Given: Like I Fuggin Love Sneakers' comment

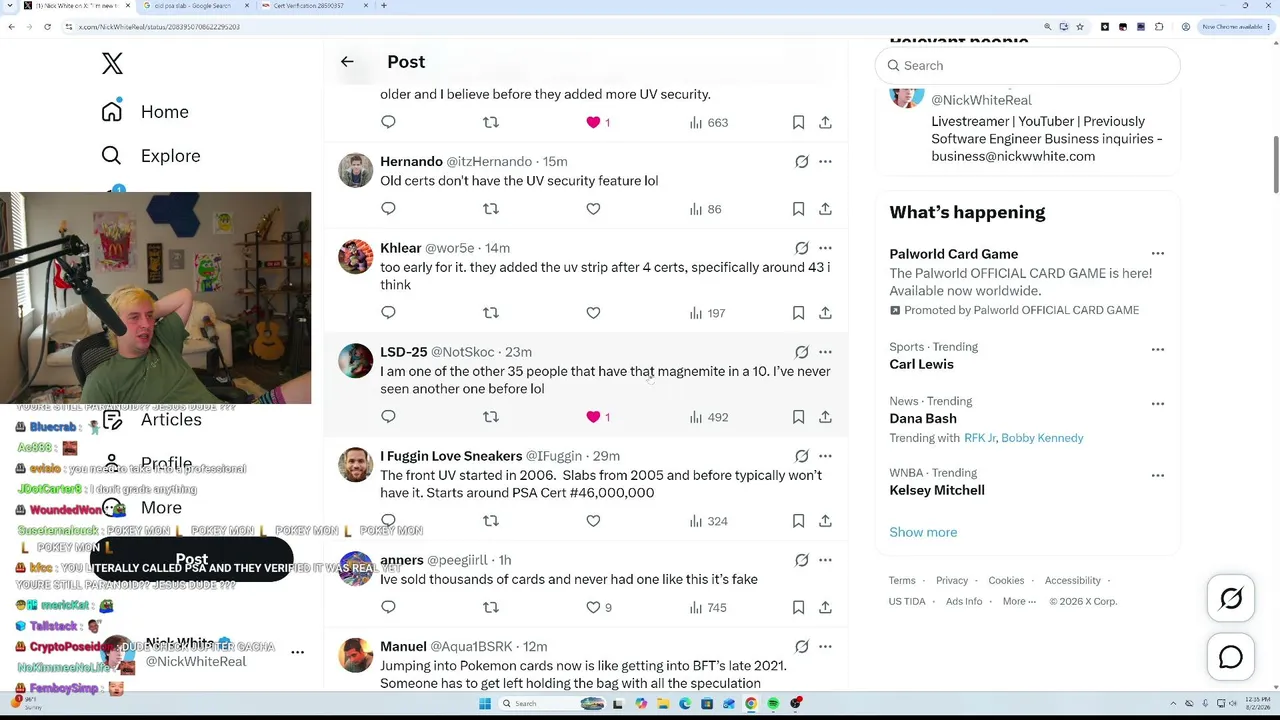Looking at the screenshot, I should pyautogui.click(x=593, y=521).
